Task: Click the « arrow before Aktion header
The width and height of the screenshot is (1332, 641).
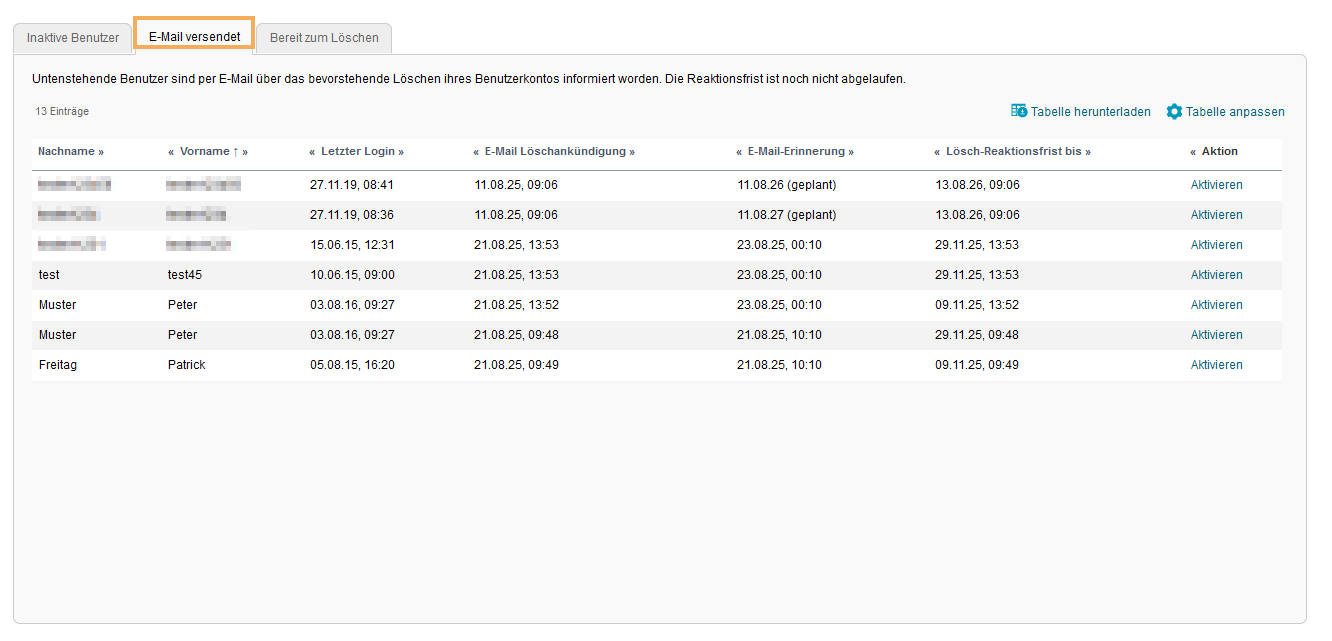Action: tap(1193, 152)
